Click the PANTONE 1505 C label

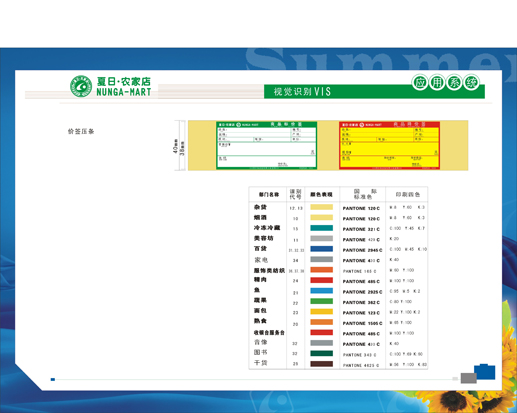[362, 323]
